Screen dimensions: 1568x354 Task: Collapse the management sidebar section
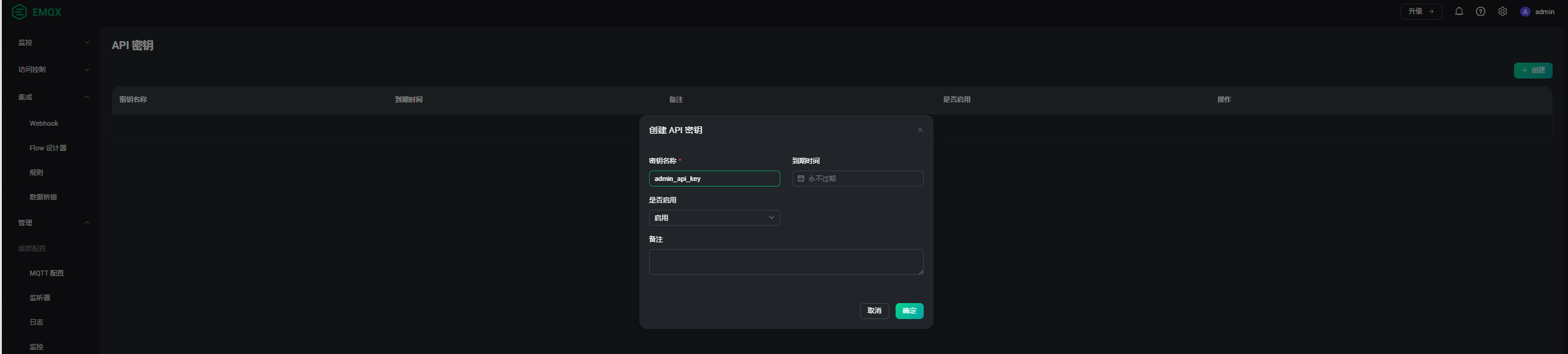(53, 223)
